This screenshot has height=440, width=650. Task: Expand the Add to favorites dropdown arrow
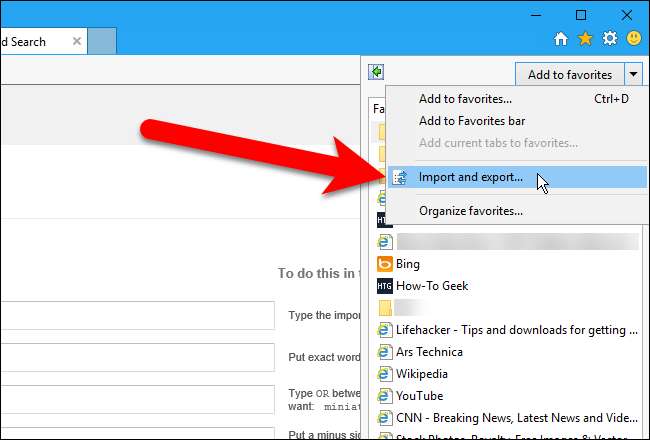pyautogui.click(x=633, y=75)
